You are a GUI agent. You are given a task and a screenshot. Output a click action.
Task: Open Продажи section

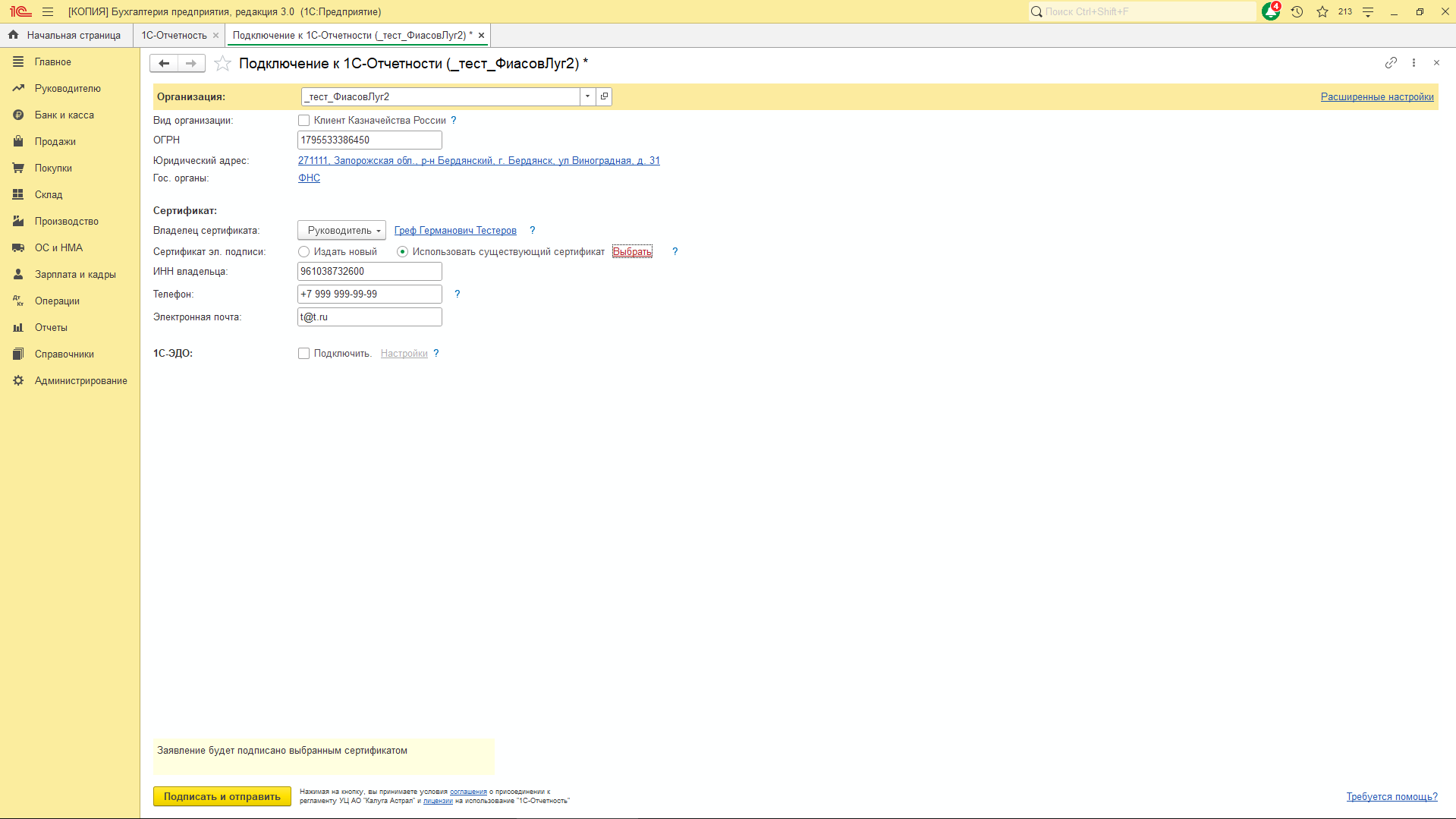click(70, 141)
